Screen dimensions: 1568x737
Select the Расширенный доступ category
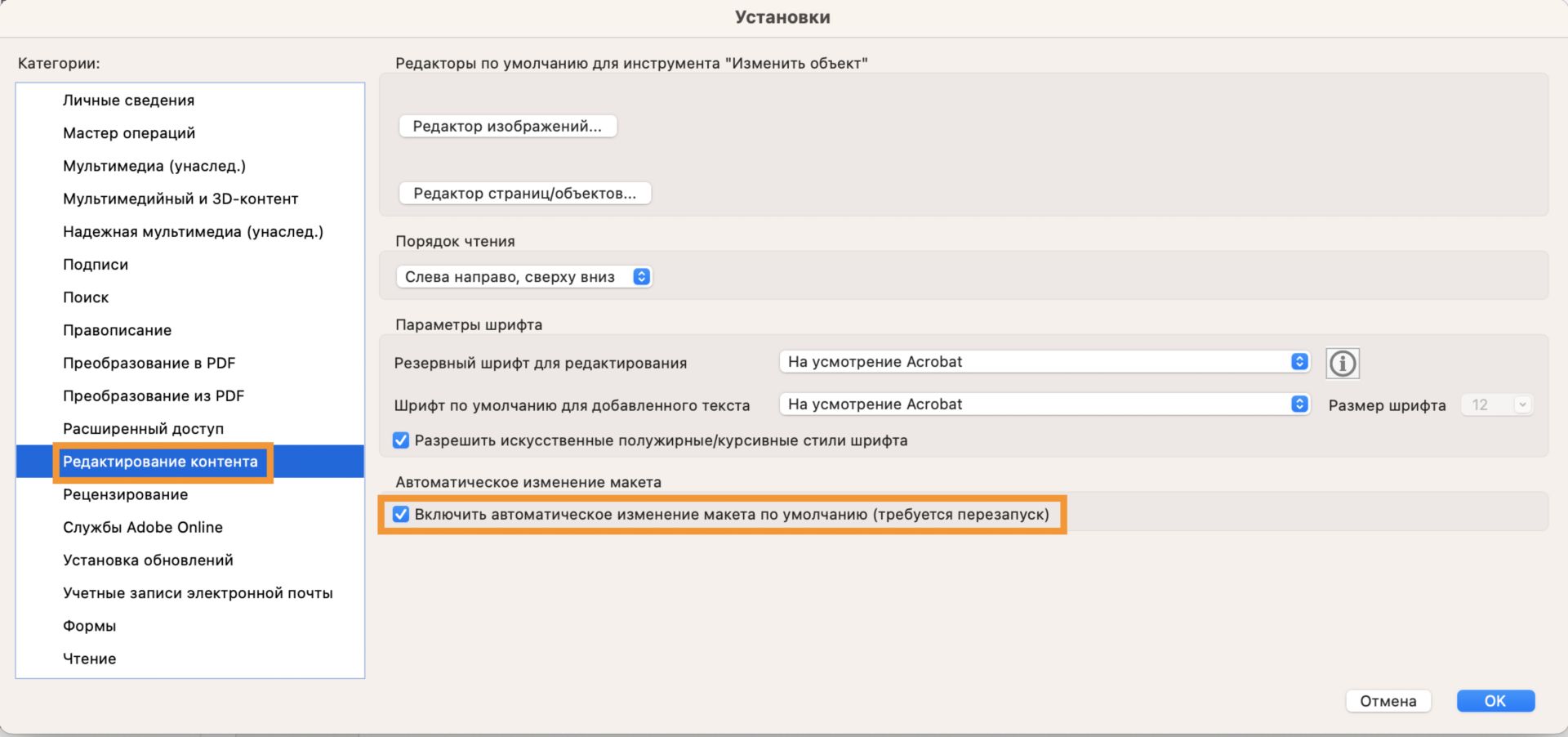tap(144, 428)
